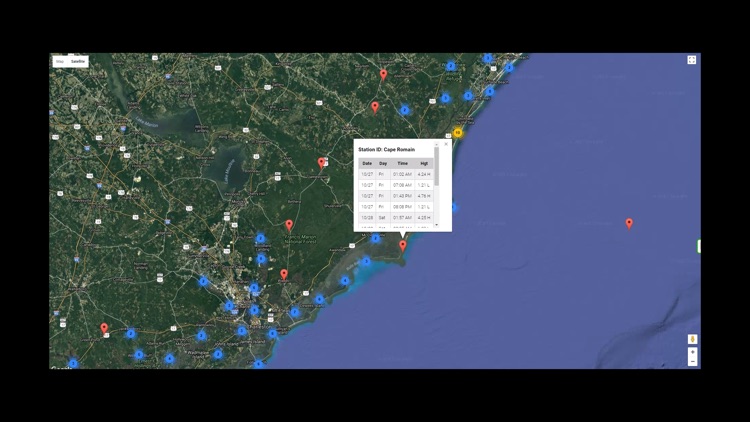Open the blue cluster touching the popup's right edge
The height and width of the screenshot is (422, 750).
point(454,207)
